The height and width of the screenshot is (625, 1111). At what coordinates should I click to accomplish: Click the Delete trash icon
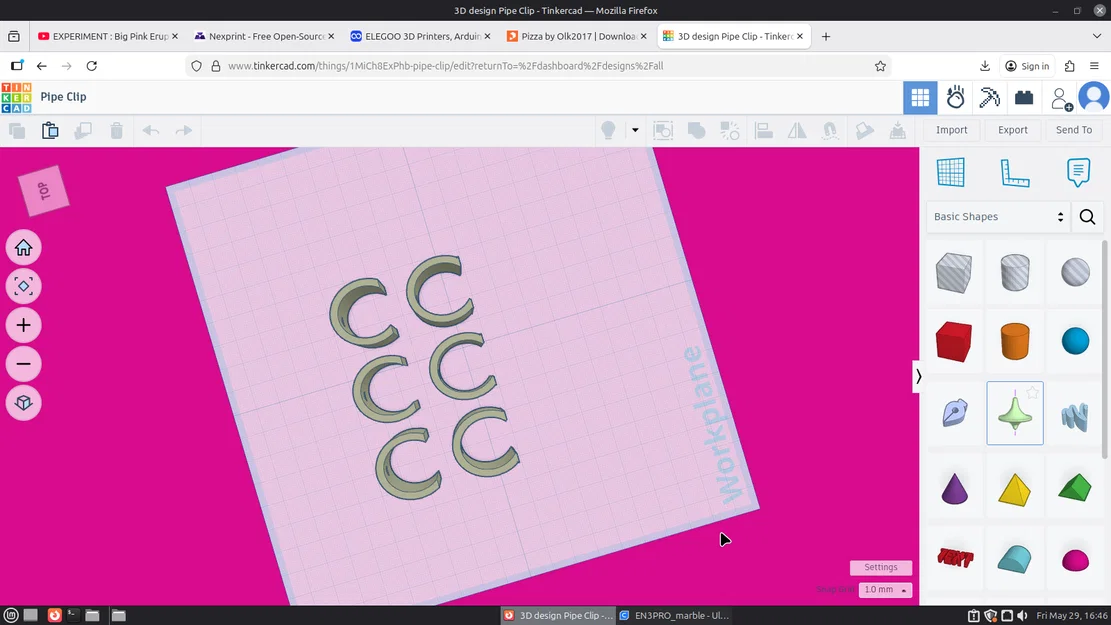point(116,130)
